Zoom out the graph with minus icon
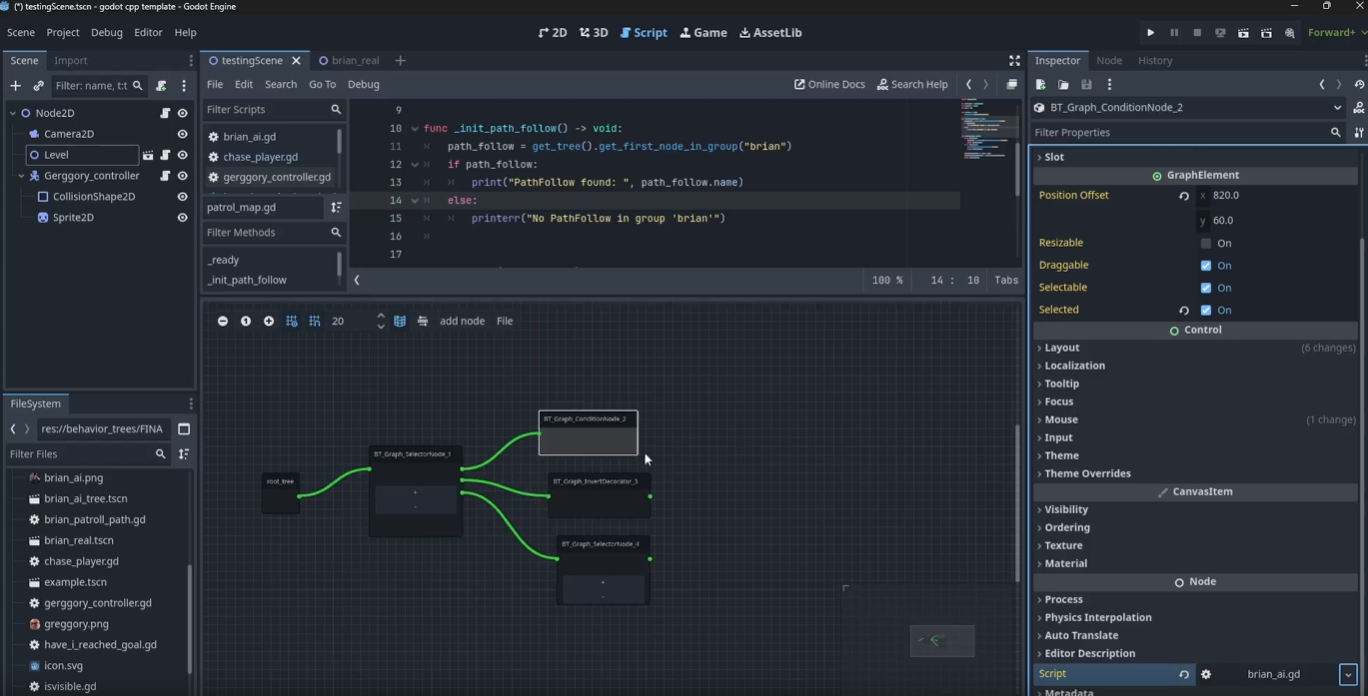This screenshot has height=696, width=1368. (x=222, y=321)
